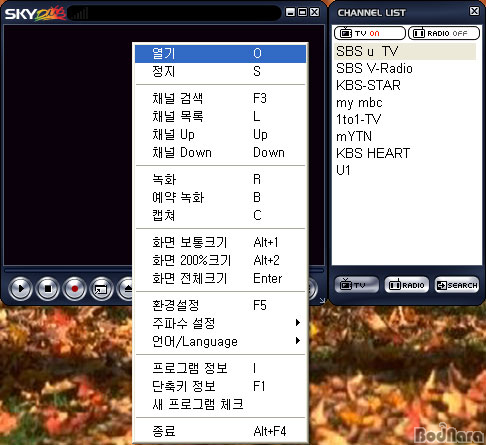Viewport: 486px width, 445px height.
Task: Choose 예약 녹화 menu entry
Action: pyautogui.click(x=220, y=197)
